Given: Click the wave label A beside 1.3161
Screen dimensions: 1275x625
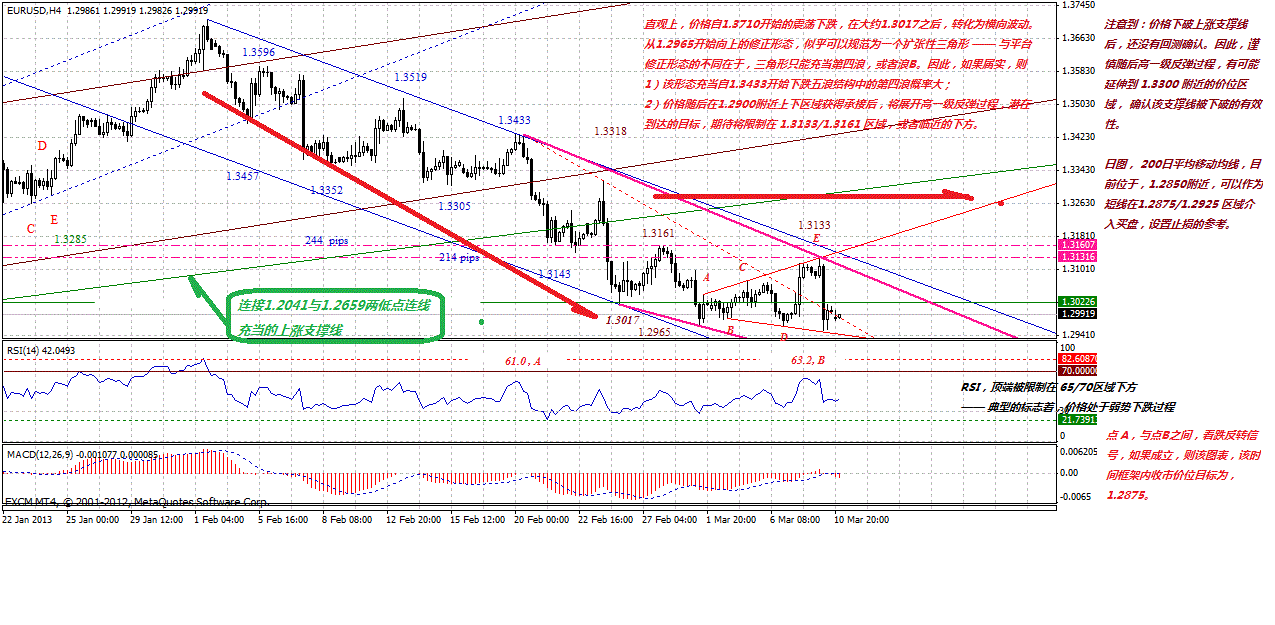Looking at the screenshot, I should pos(706,276).
